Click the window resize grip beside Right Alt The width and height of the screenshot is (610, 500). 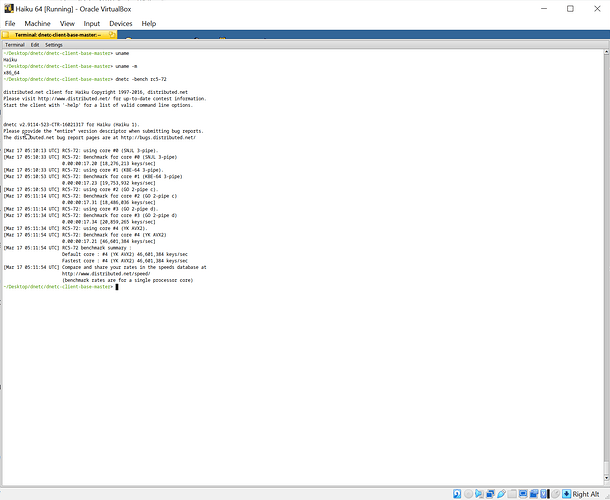[605, 495]
